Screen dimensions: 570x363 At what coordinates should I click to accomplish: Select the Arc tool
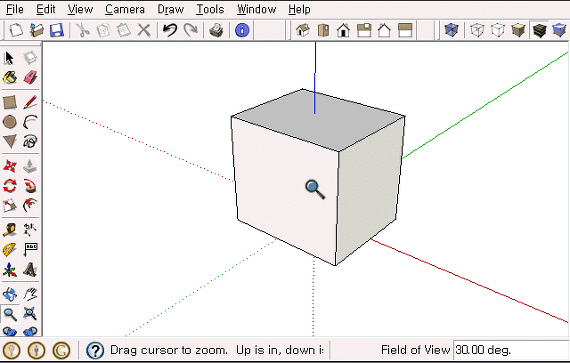point(30,122)
